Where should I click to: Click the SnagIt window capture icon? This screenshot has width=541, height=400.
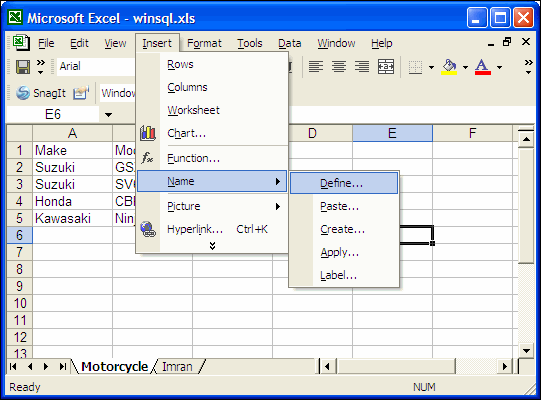81,92
